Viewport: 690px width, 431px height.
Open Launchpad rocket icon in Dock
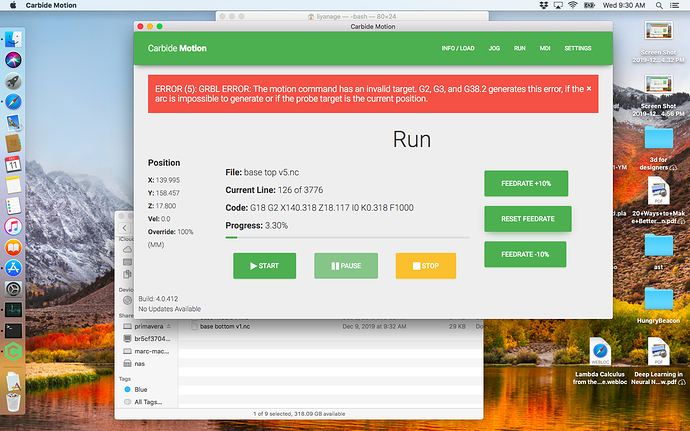[x=13, y=81]
